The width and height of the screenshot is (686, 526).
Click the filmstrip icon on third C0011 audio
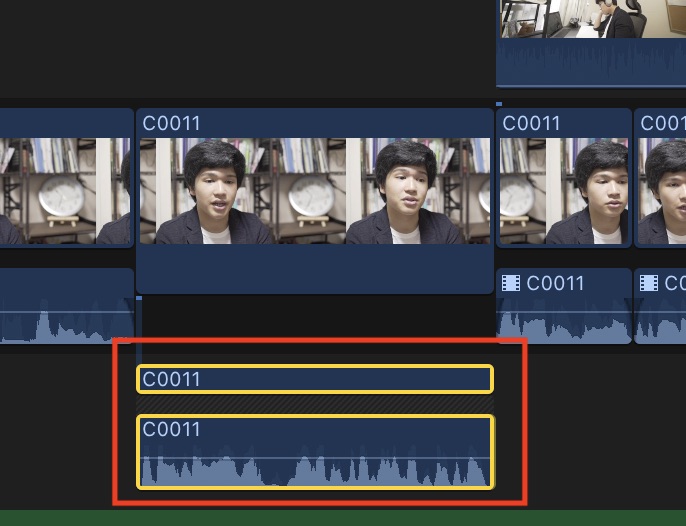tap(511, 283)
